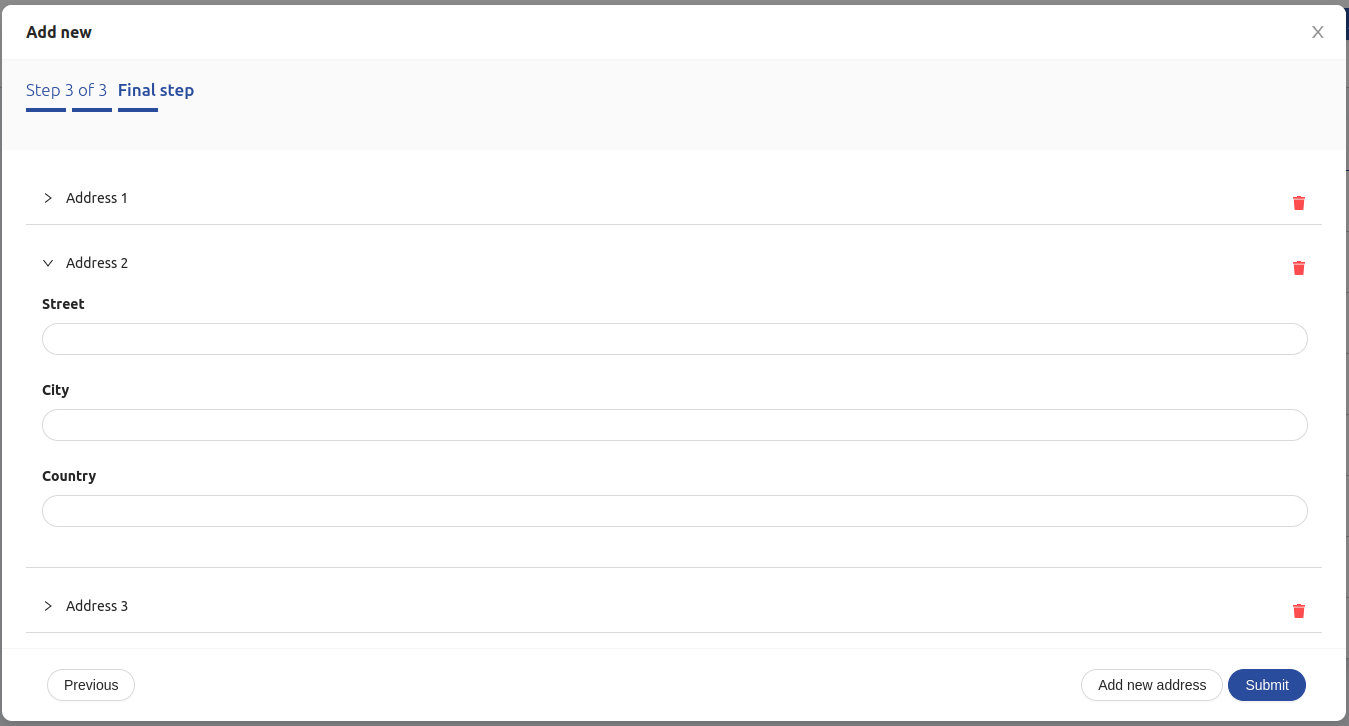Go to first step progress bar

click(46, 110)
